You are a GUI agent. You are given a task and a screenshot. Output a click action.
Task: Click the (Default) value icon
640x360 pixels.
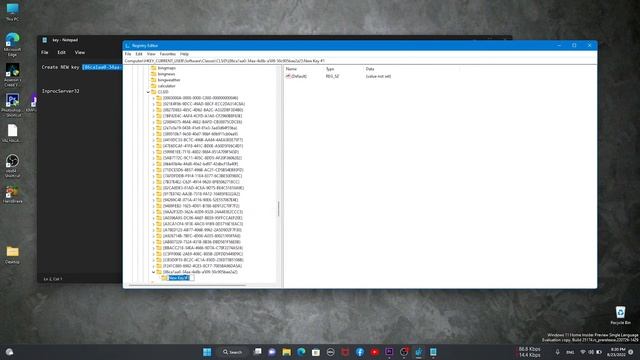(288, 76)
